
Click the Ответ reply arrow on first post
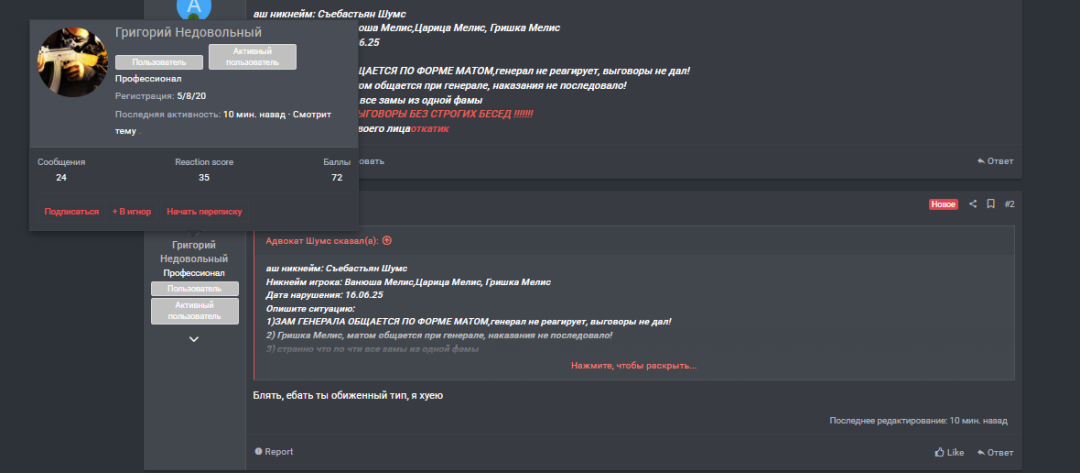(995, 161)
